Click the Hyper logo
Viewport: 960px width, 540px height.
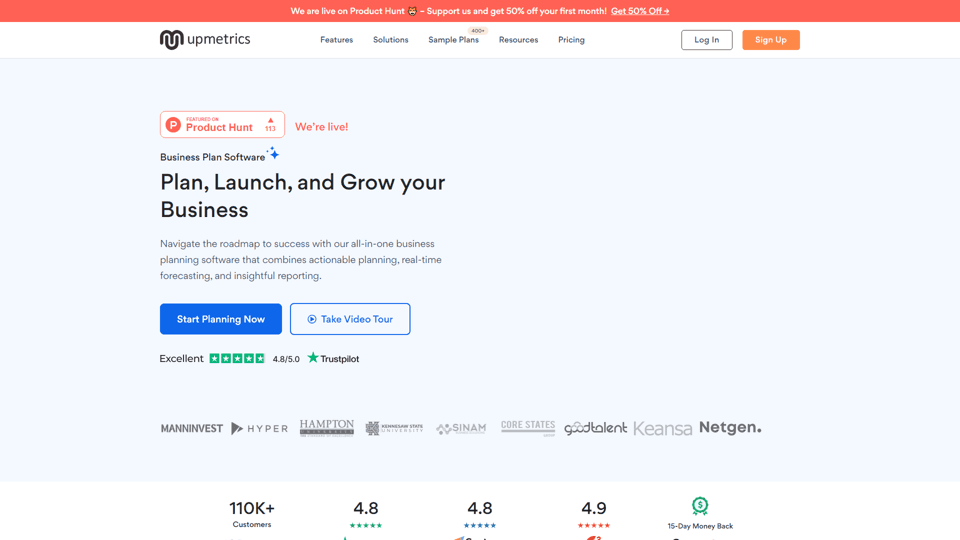[x=260, y=429]
